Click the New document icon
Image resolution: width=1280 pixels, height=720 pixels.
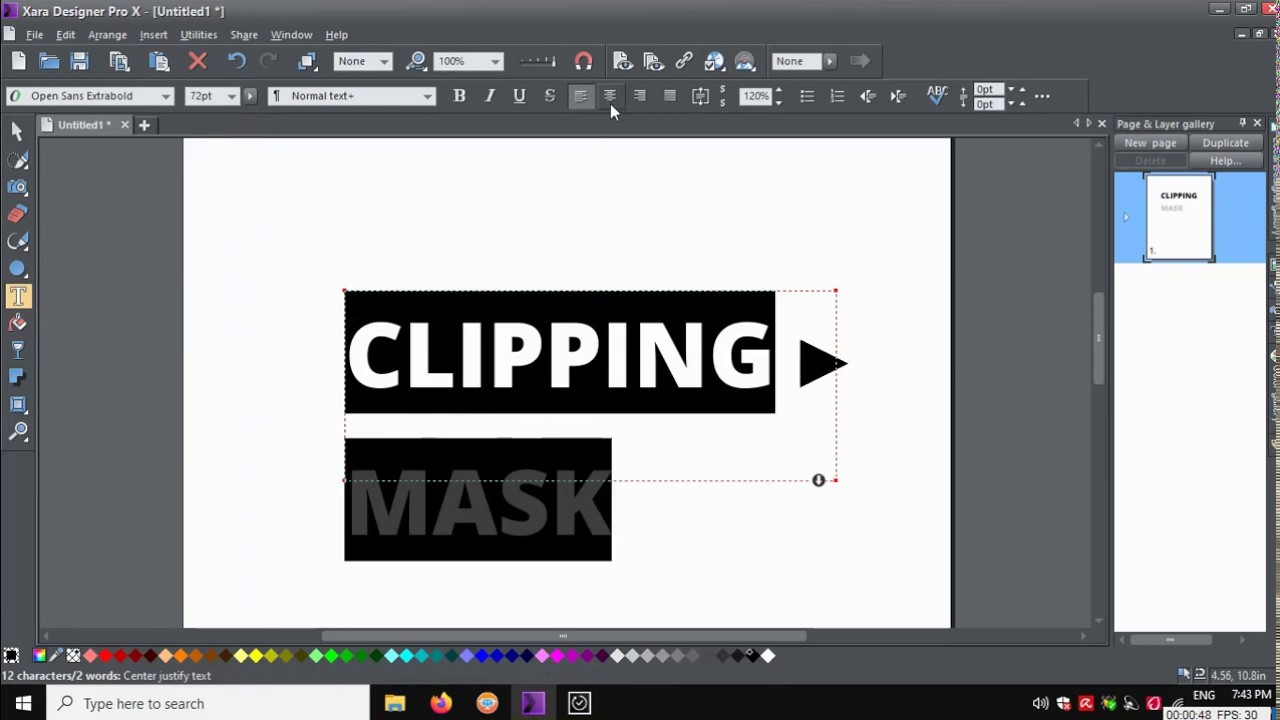[18, 61]
